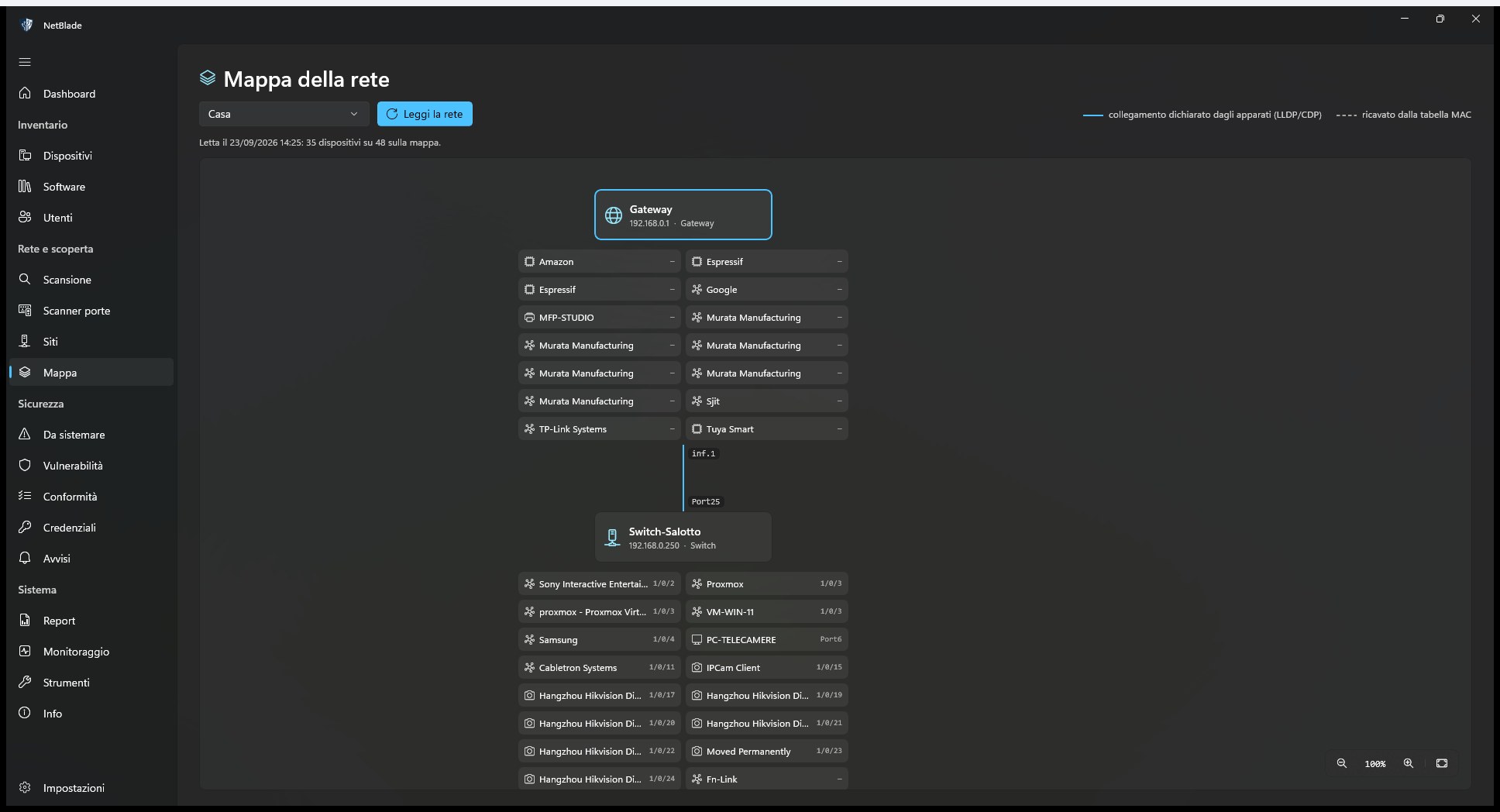Open Monitoraggio activity icon
The width and height of the screenshot is (1500, 812).
(25, 651)
